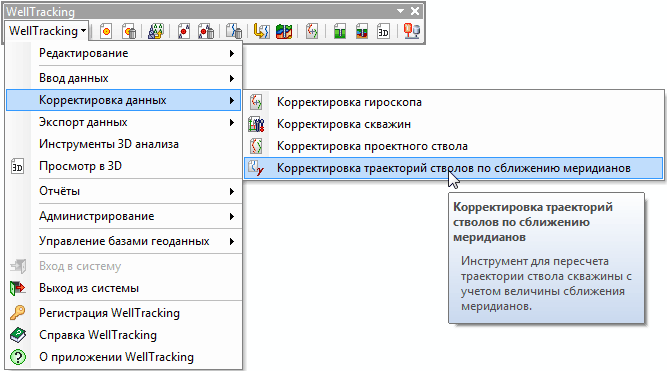Expand the arrow next to Управление базами геоданных
This screenshot has width=667, height=371.
232,242
